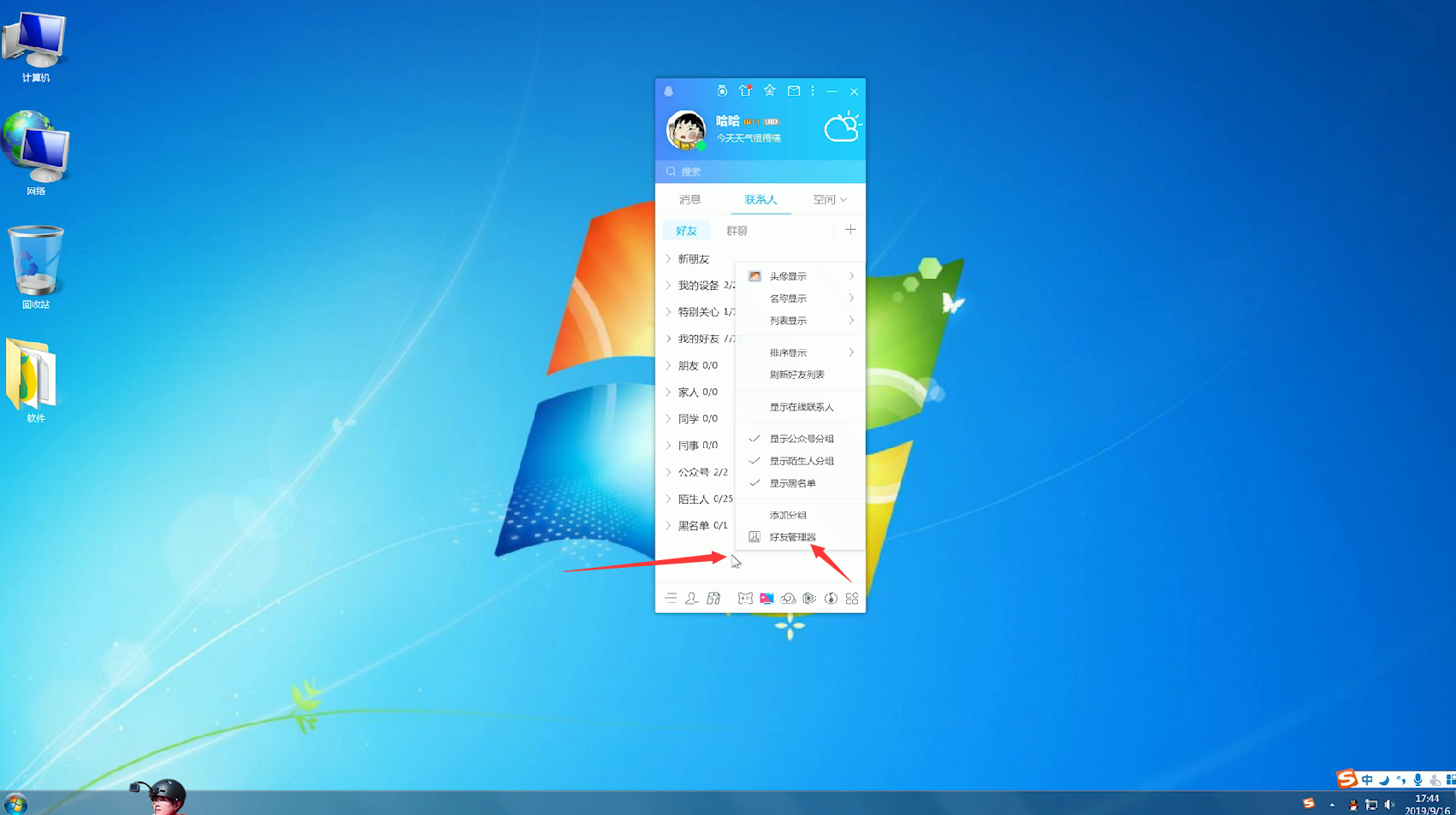Open the 计算机 desktop icon
1456x815 pixels.
pos(35,47)
